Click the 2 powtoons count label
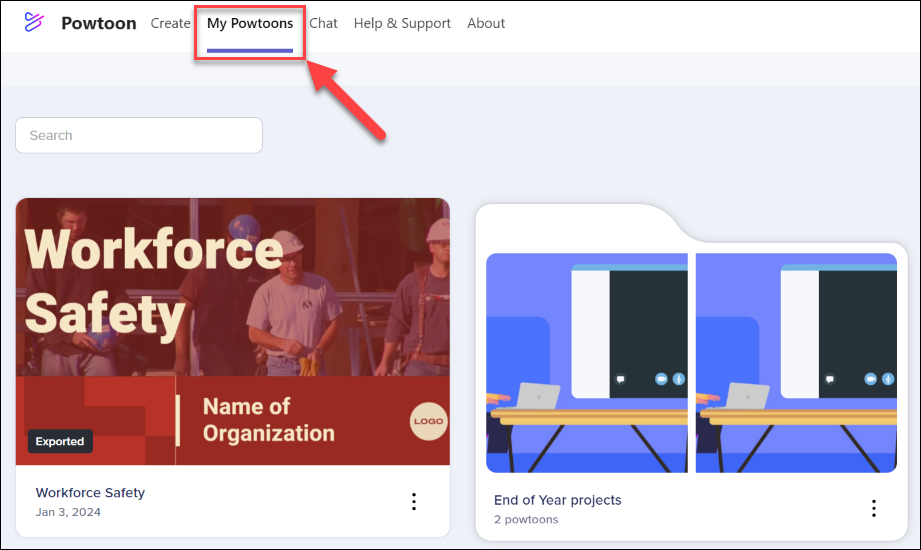The height and width of the screenshot is (550, 921). pyautogui.click(x=526, y=519)
